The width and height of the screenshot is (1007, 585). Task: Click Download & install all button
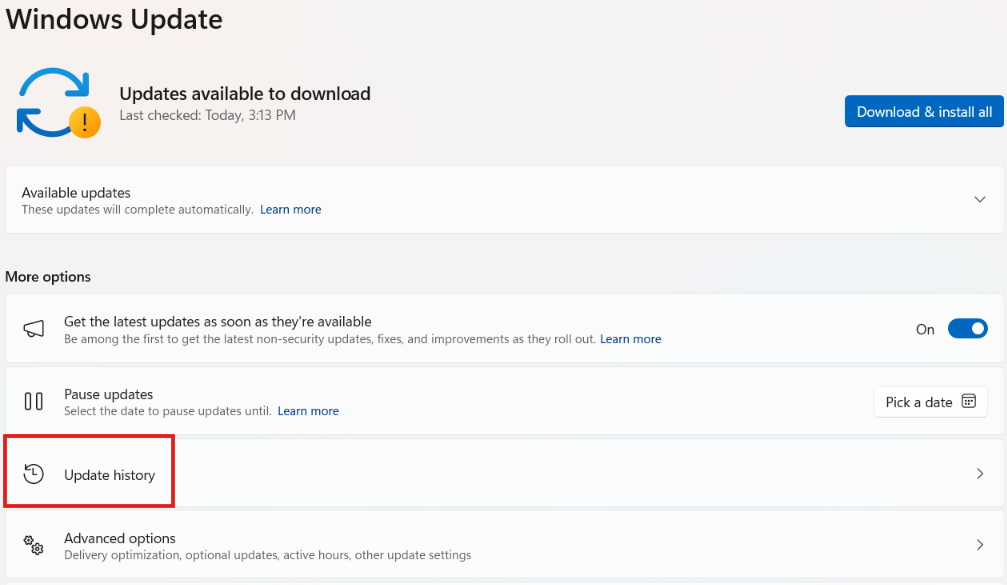coord(924,112)
